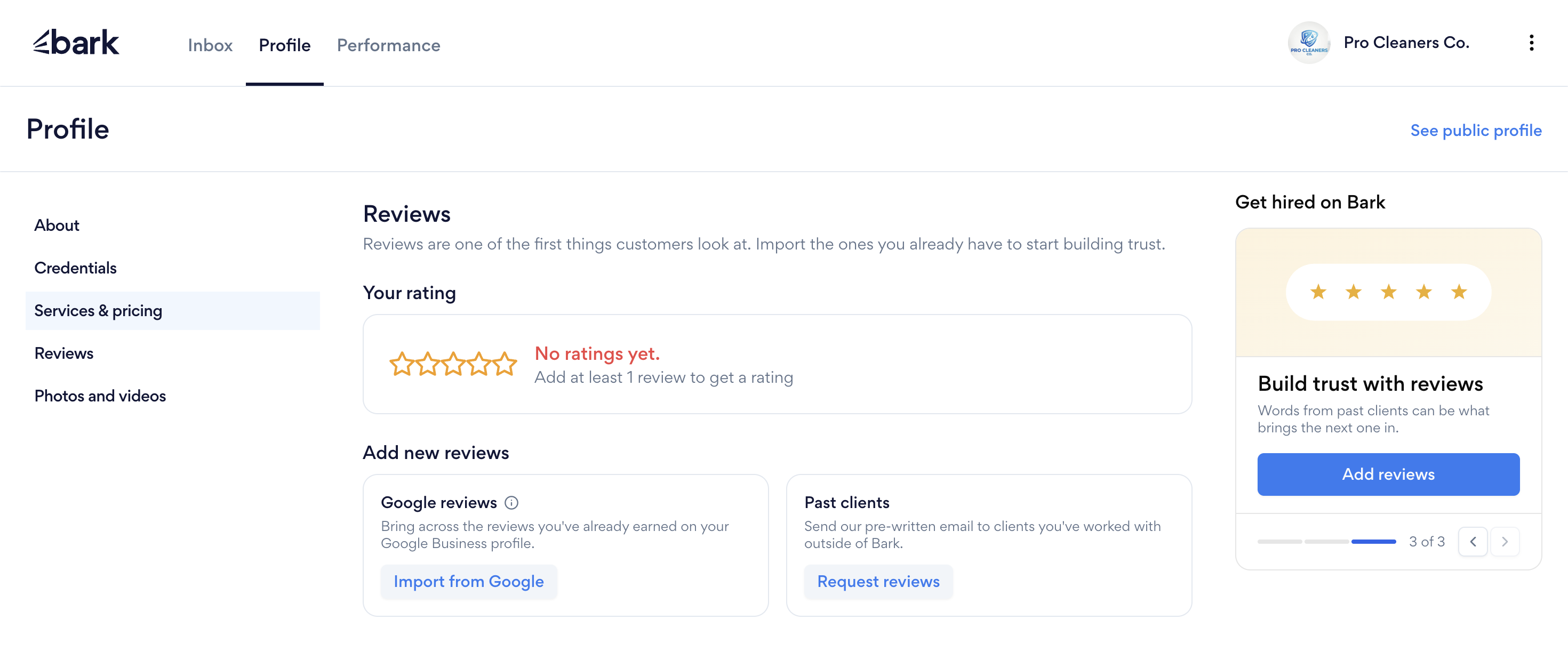Click the Pro Cleaners Co. avatar
This screenshot has height=660, width=1568.
click(1309, 43)
